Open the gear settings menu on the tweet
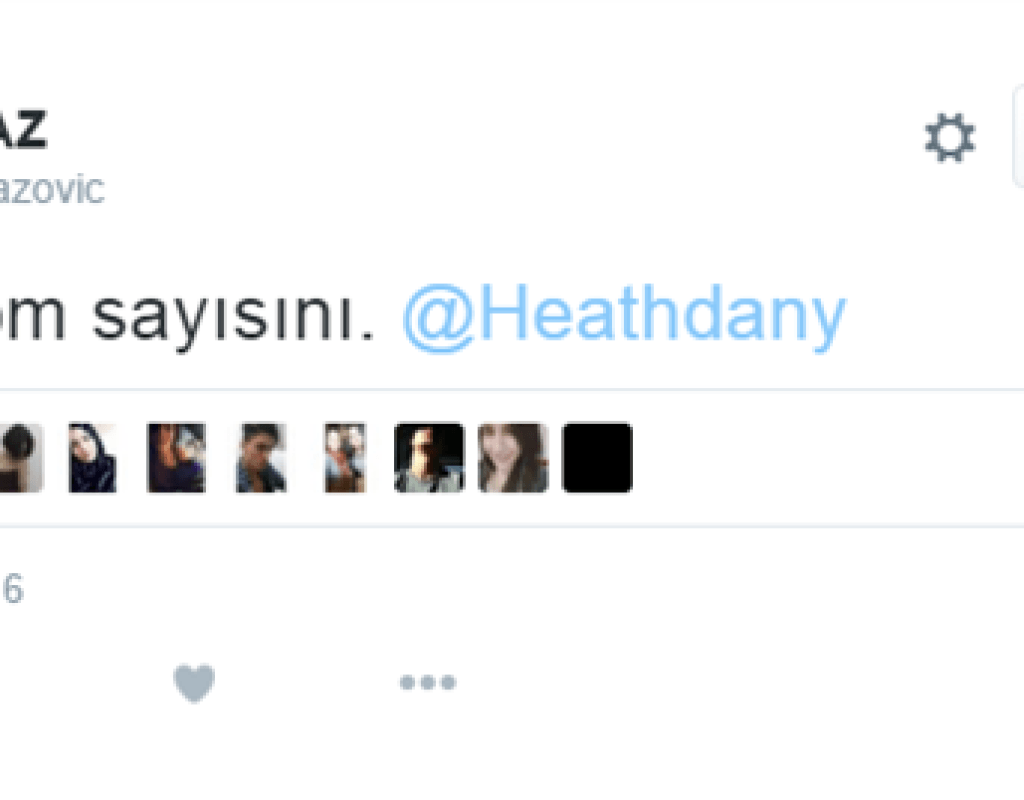The width and height of the screenshot is (1024, 800). click(950, 138)
